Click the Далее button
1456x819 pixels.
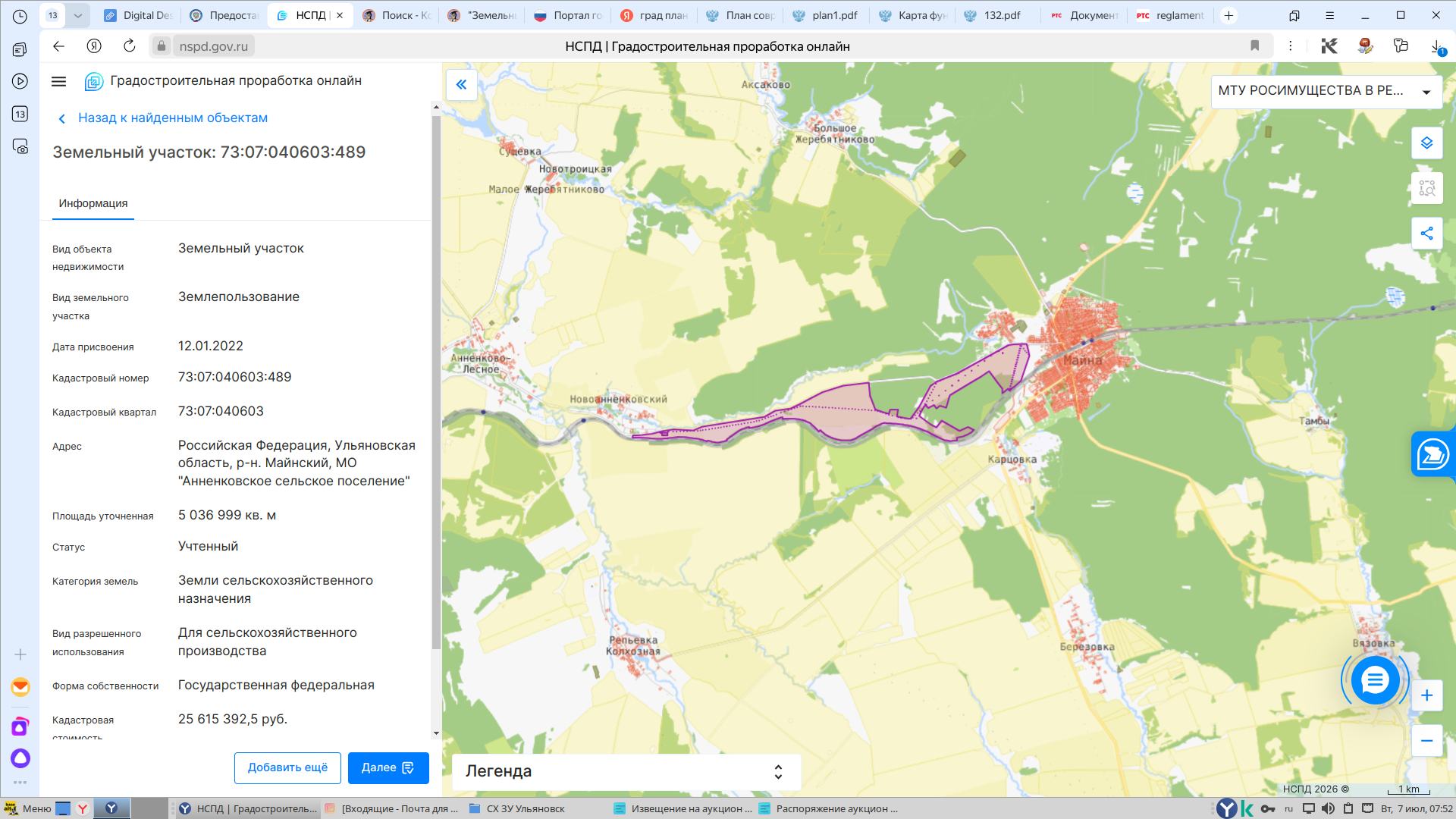pyautogui.click(x=388, y=768)
